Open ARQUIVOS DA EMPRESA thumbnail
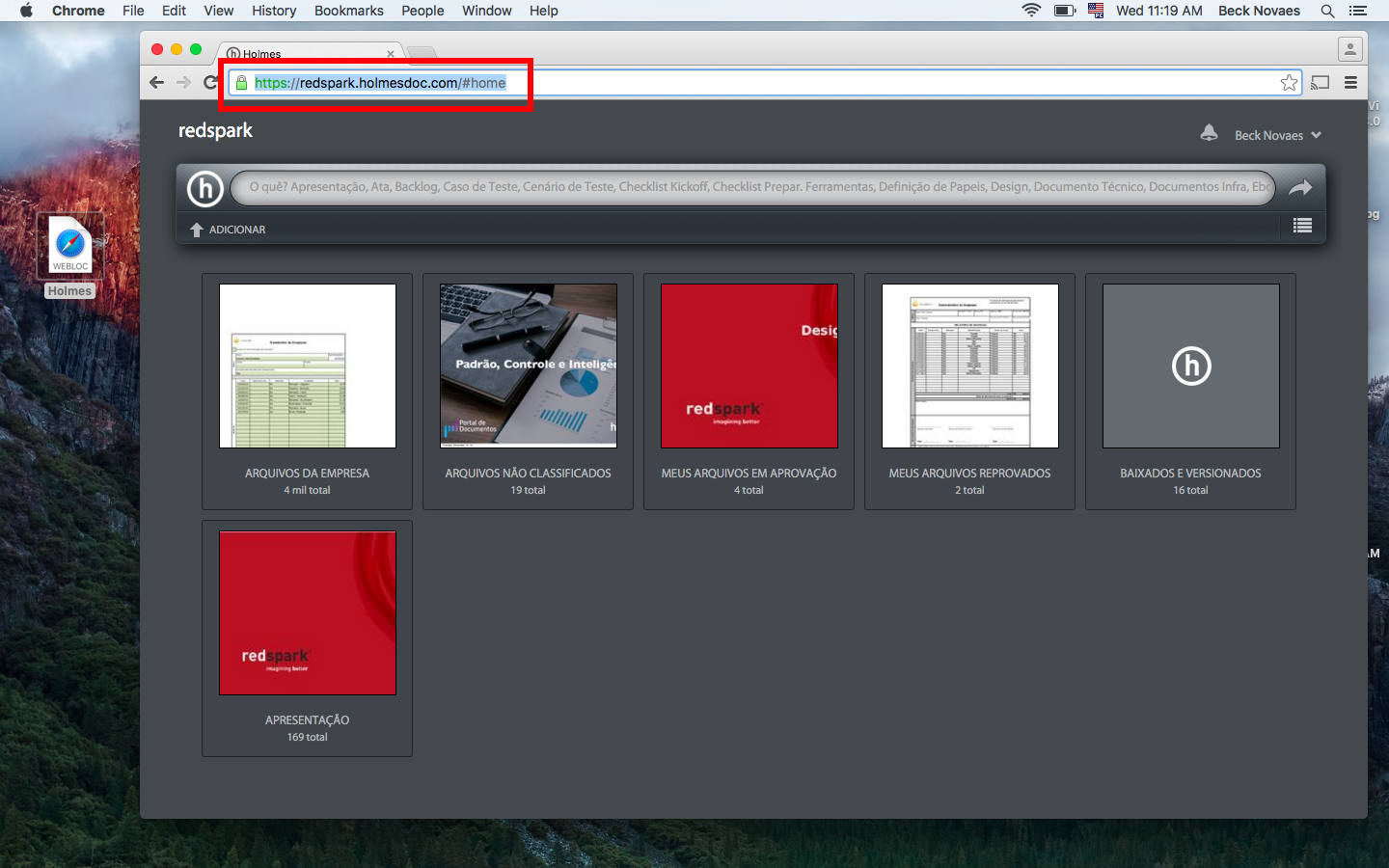The height and width of the screenshot is (868, 1389). pyautogui.click(x=308, y=366)
